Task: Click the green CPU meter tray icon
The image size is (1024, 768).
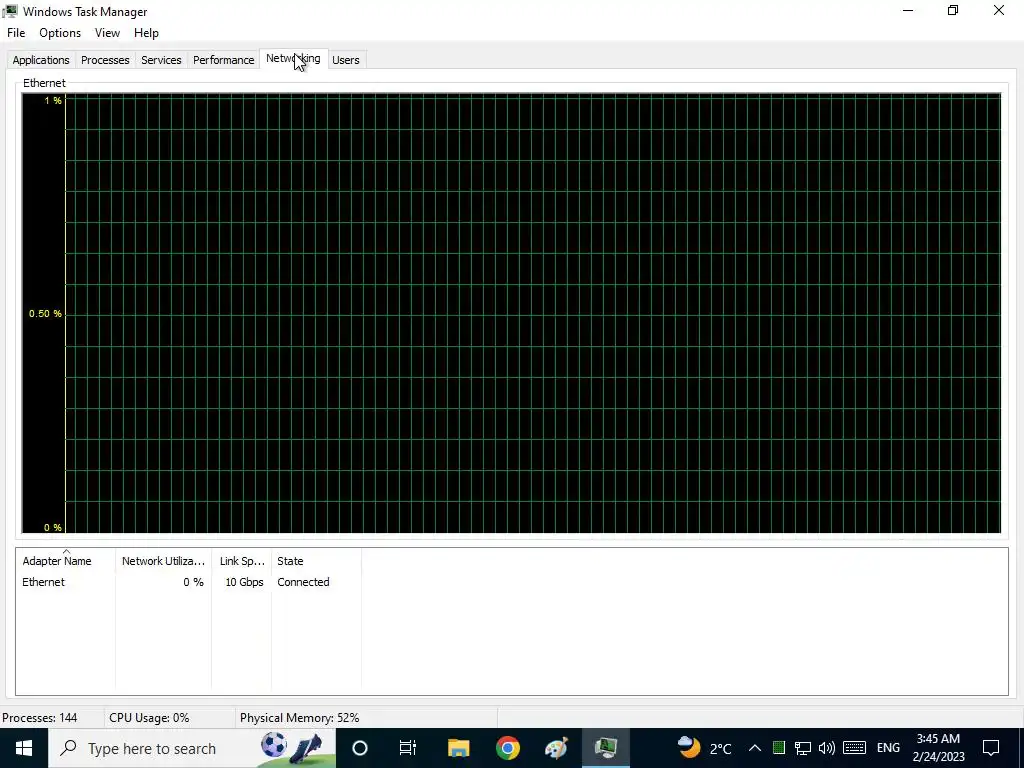Action: tap(778, 748)
